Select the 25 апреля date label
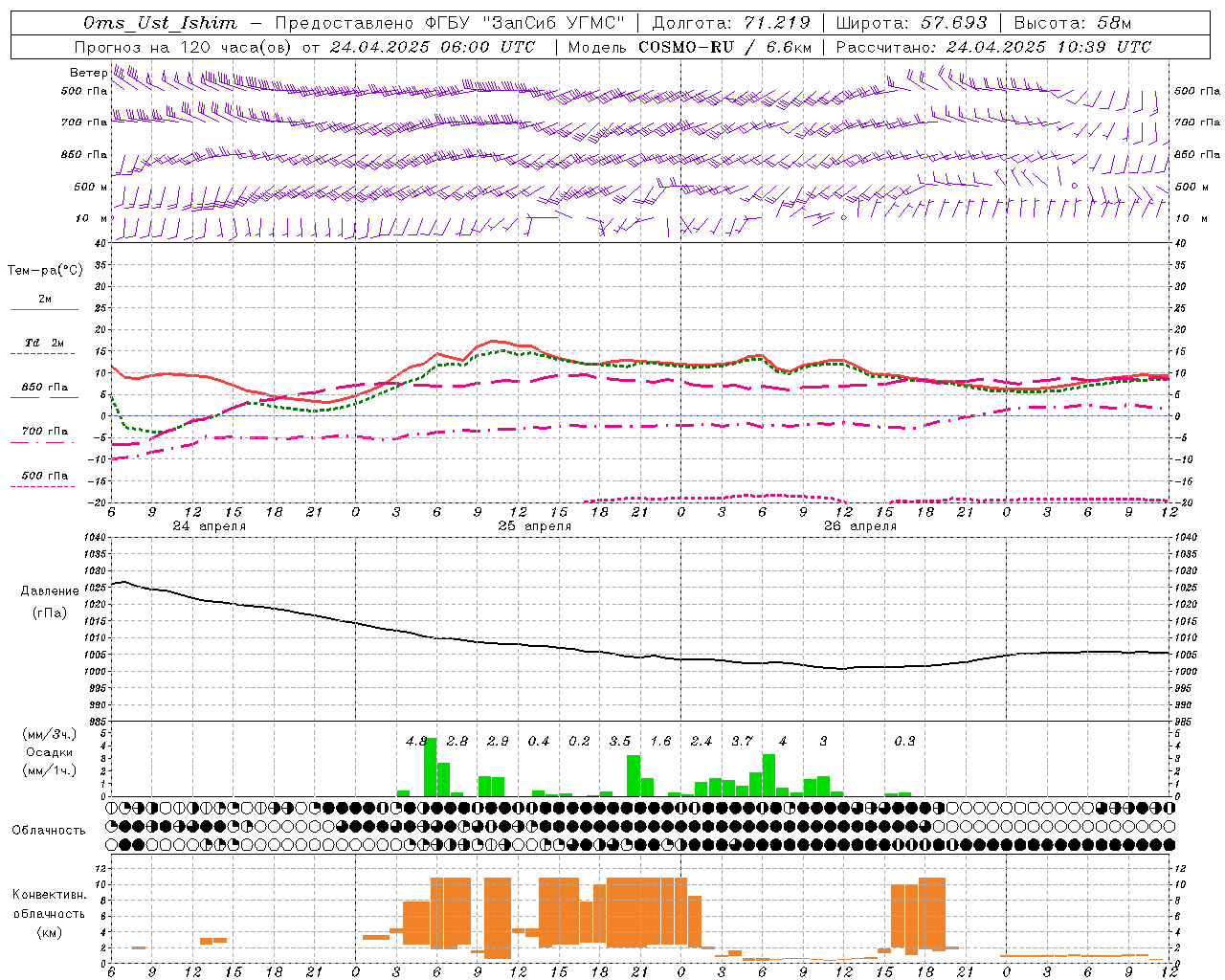 pyautogui.click(x=534, y=526)
